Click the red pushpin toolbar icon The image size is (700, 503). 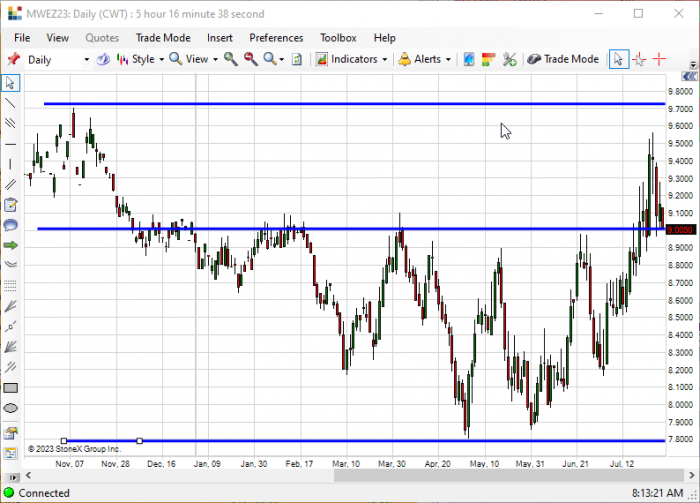point(13,59)
